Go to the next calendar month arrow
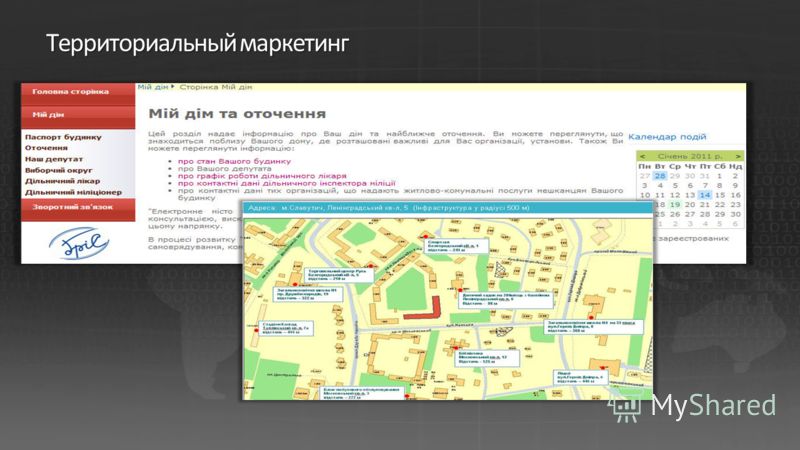The image size is (800, 450). pos(738,156)
